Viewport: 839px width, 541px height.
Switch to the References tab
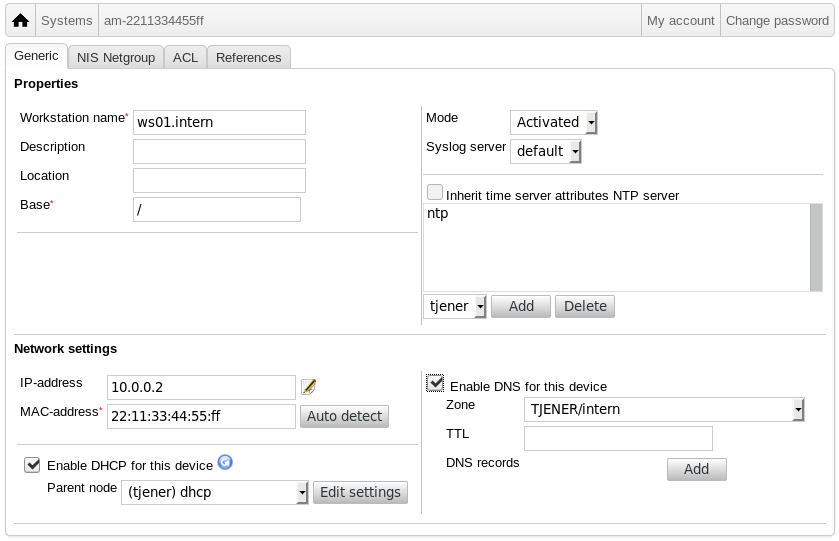pos(248,57)
